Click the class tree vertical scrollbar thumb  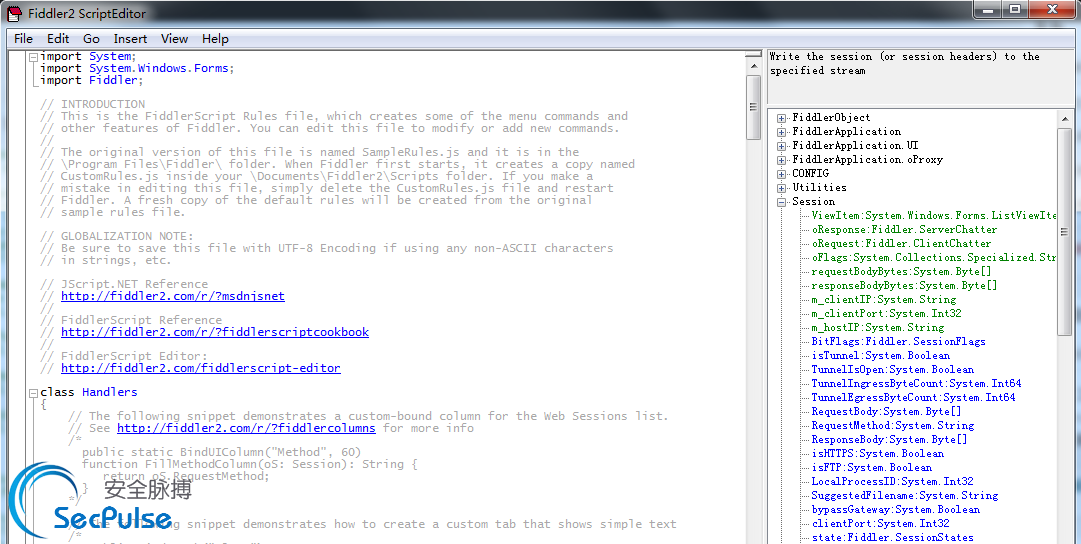[1064, 232]
